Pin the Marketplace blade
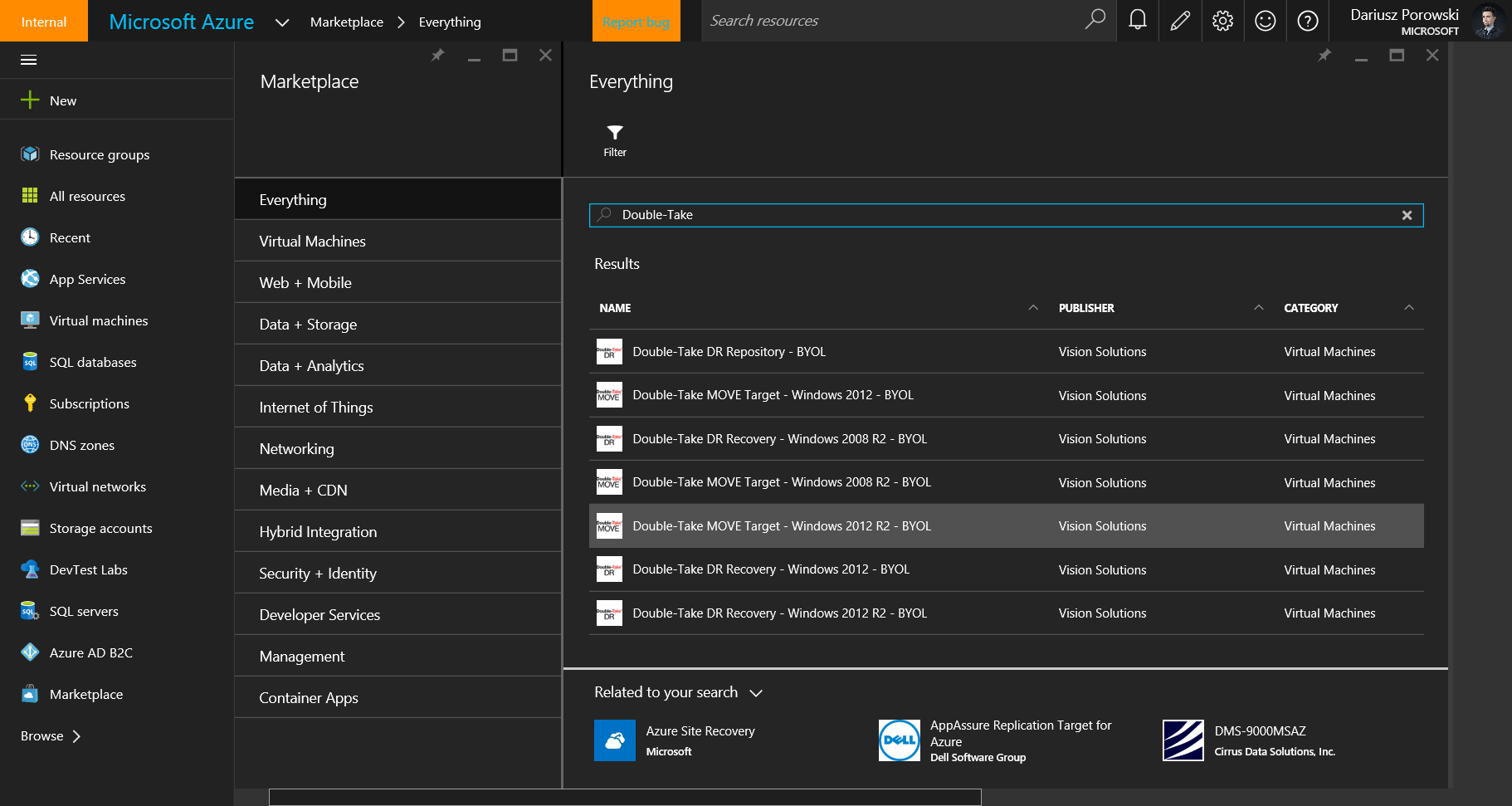The width and height of the screenshot is (1512, 806). 438,55
